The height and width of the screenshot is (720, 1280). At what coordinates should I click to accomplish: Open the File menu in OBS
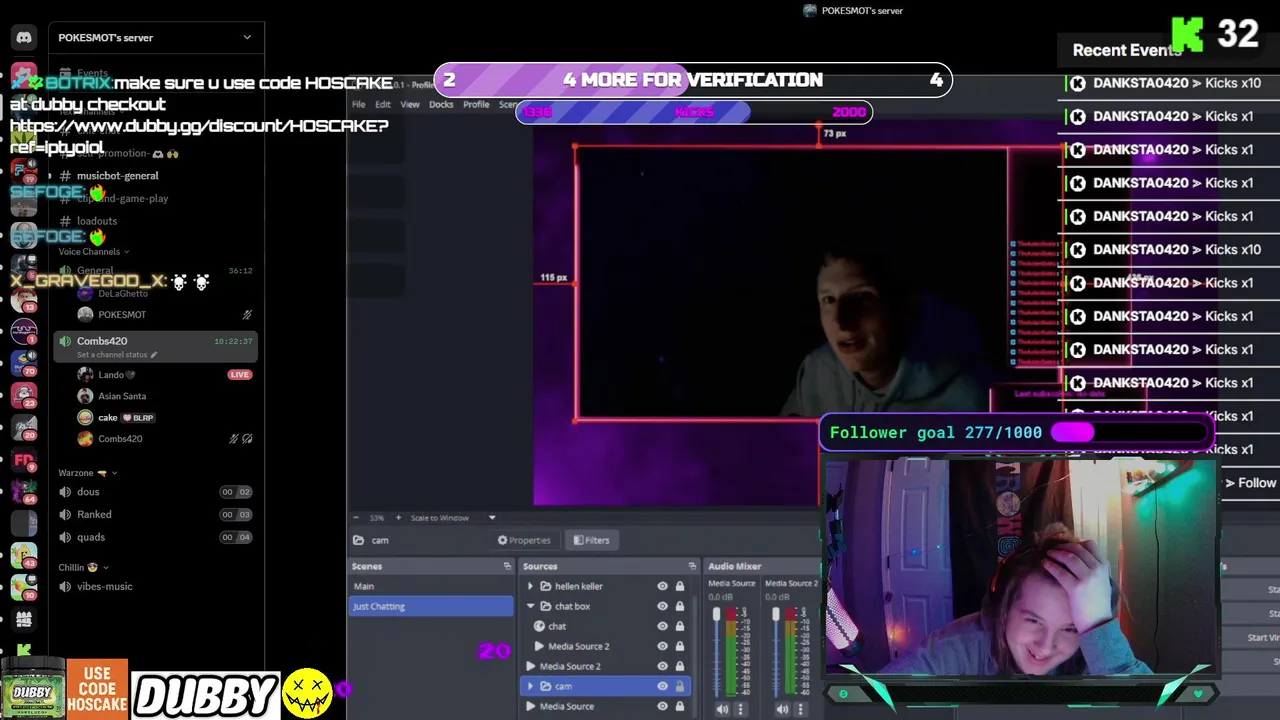coord(359,104)
